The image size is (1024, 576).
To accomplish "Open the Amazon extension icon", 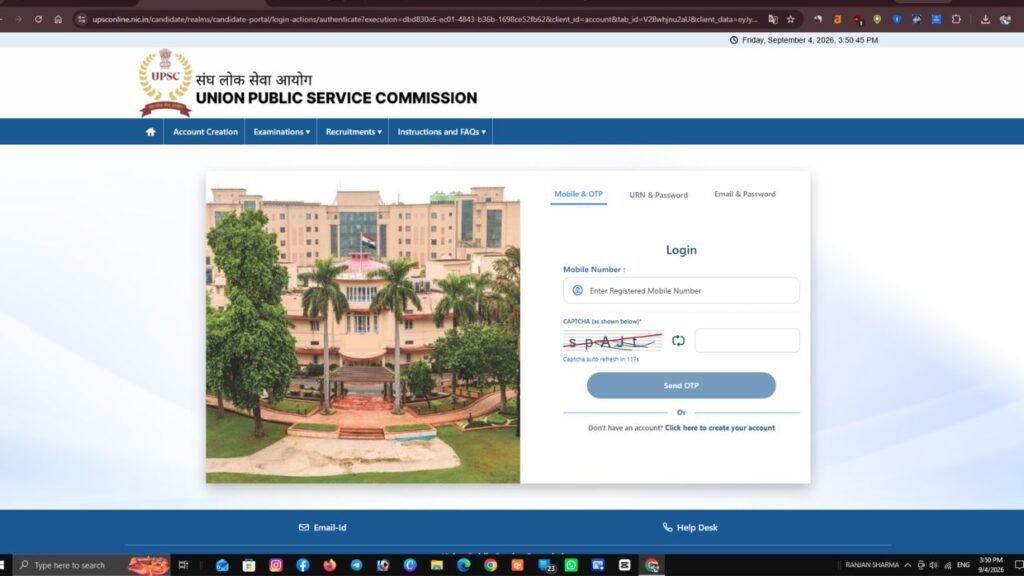I will (x=837, y=20).
